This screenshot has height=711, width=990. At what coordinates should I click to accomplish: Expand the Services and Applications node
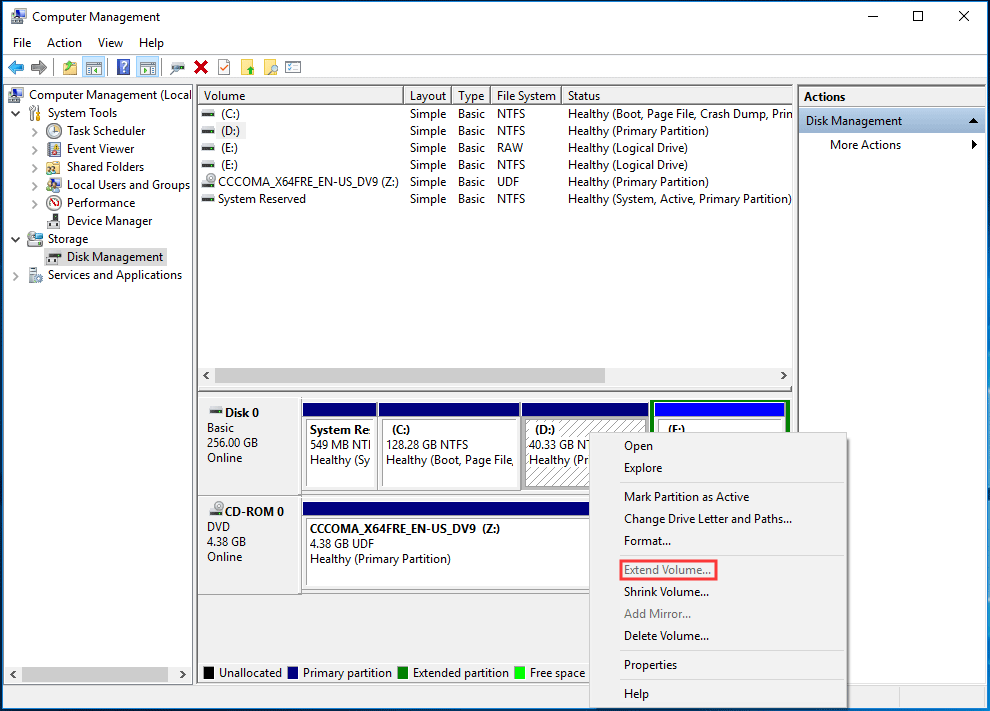16,275
